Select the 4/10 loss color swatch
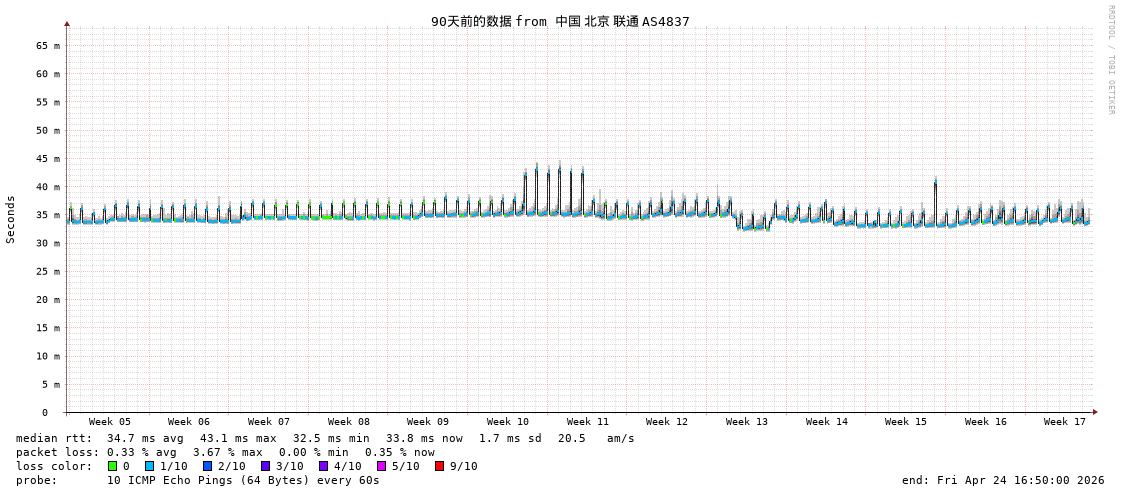The height and width of the screenshot is (494, 1121). [x=323, y=466]
